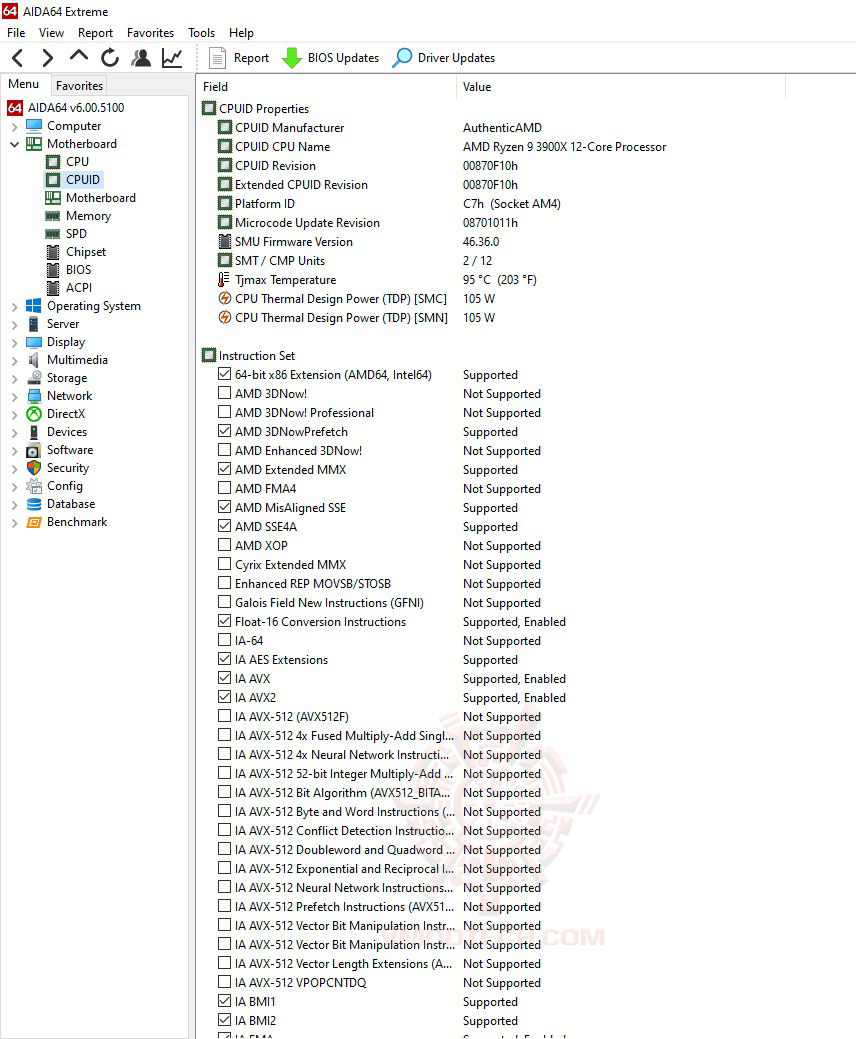Expand the Multimedia node
Image resolution: width=856 pixels, height=1039 pixels.
pos(15,360)
